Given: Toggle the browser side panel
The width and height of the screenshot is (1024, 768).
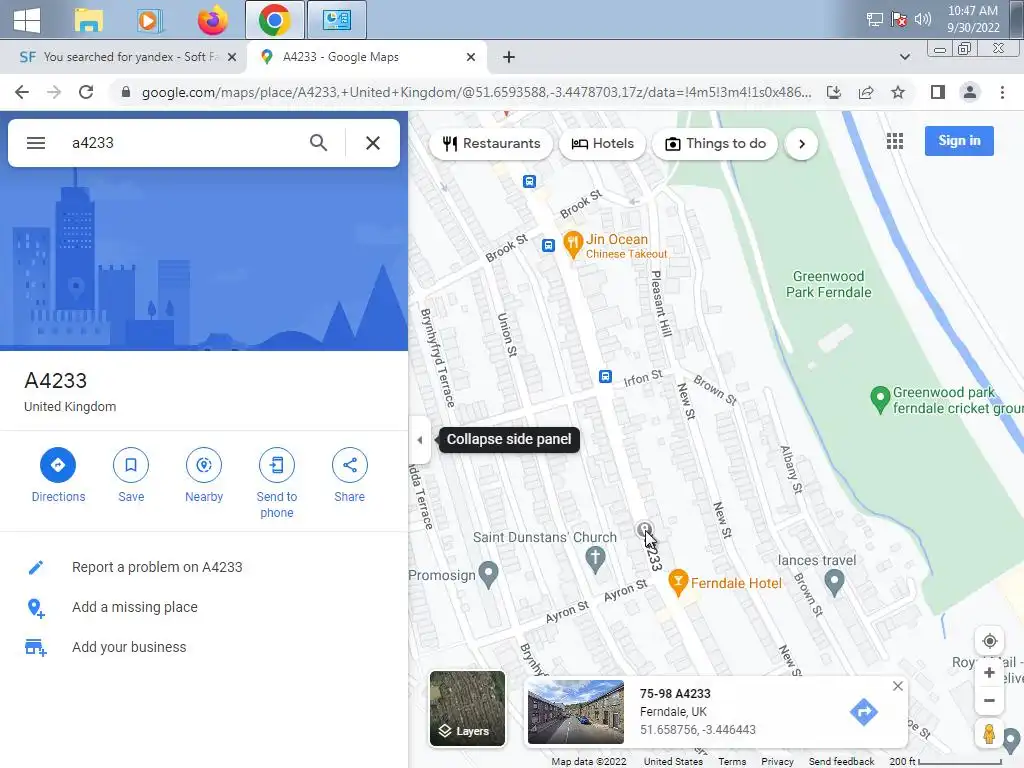Looking at the screenshot, I should (938, 92).
